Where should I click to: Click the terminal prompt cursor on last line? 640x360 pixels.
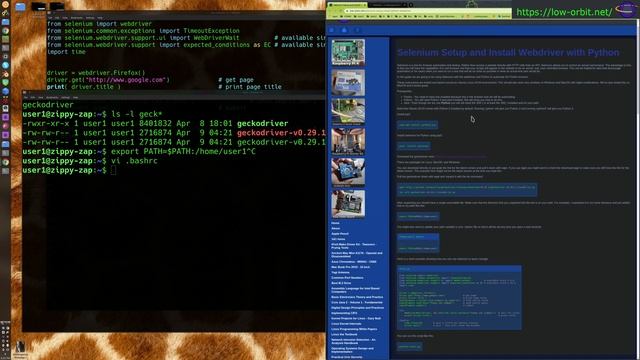(113, 170)
